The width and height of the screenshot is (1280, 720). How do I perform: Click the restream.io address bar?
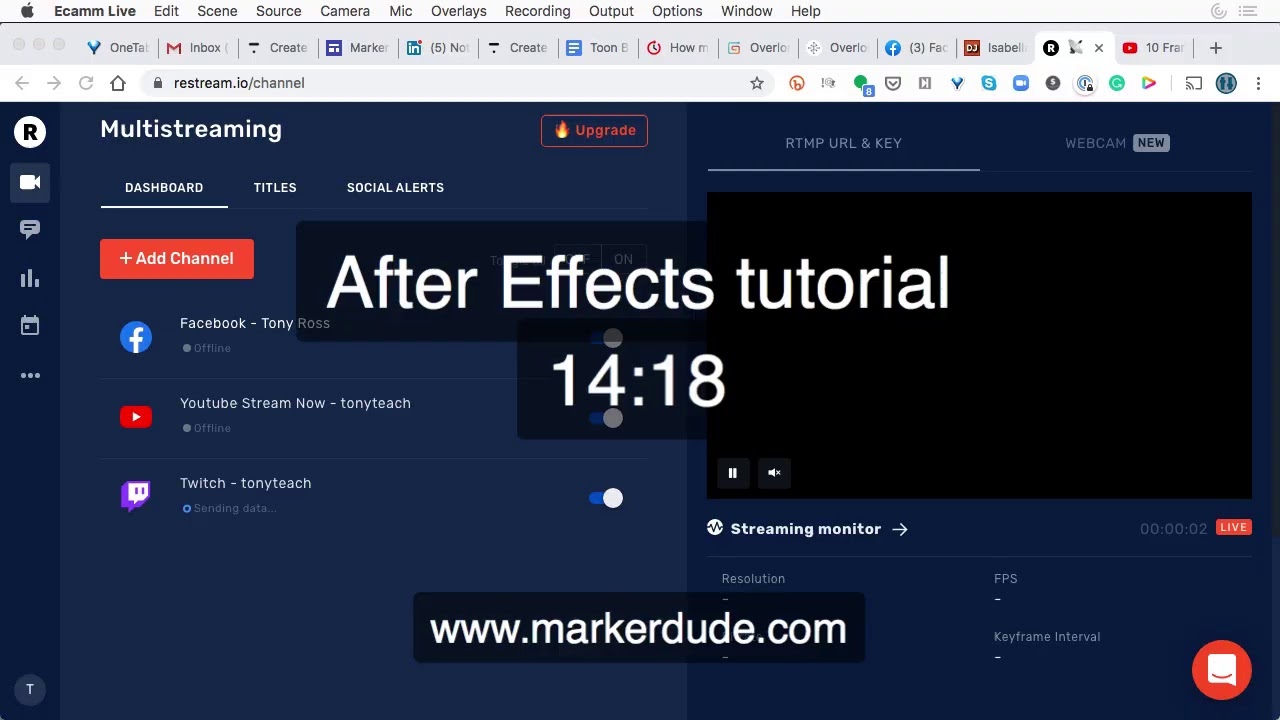[455, 83]
